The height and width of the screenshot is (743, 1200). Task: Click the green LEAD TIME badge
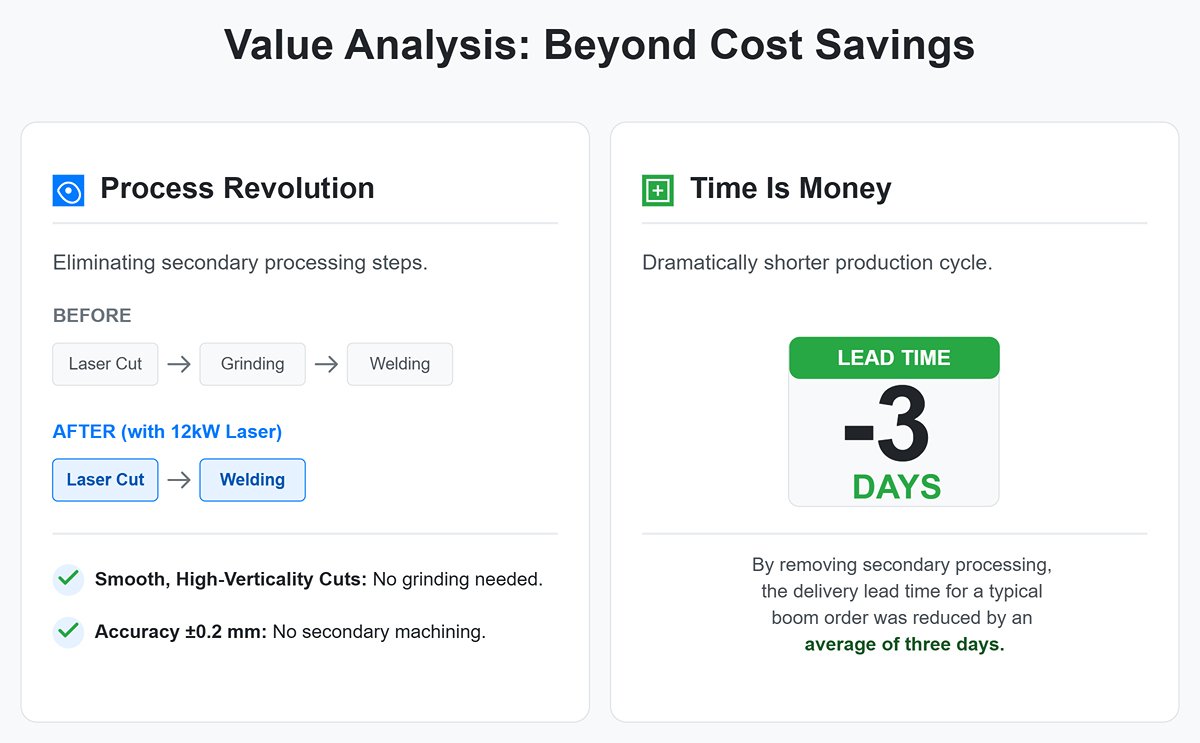pos(893,358)
